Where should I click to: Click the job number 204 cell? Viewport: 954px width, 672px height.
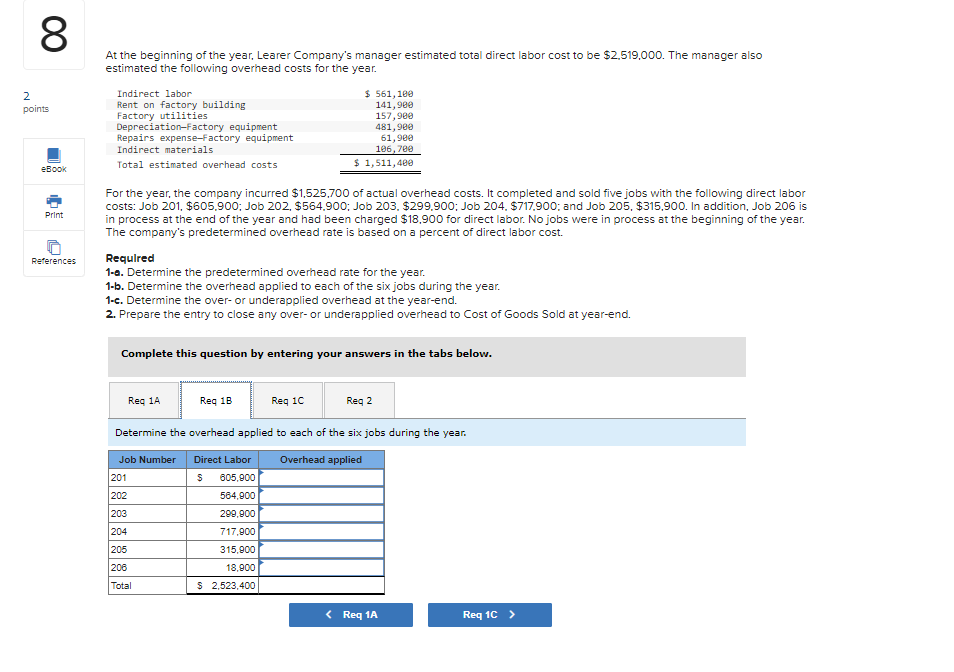click(147, 532)
